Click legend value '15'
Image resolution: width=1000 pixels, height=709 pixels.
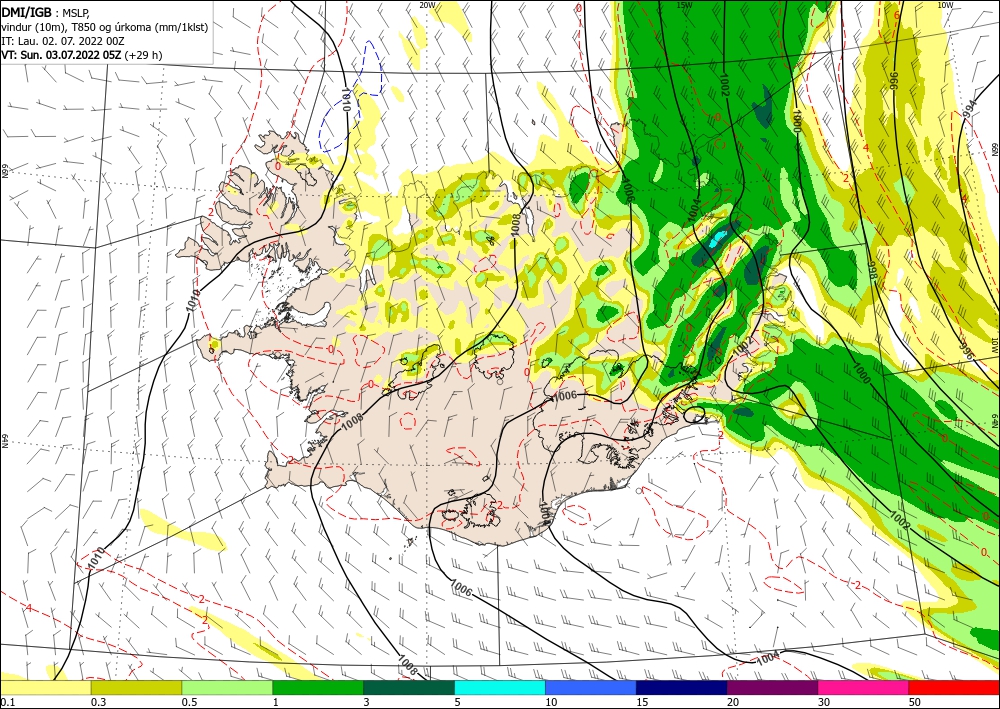click(642, 702)
